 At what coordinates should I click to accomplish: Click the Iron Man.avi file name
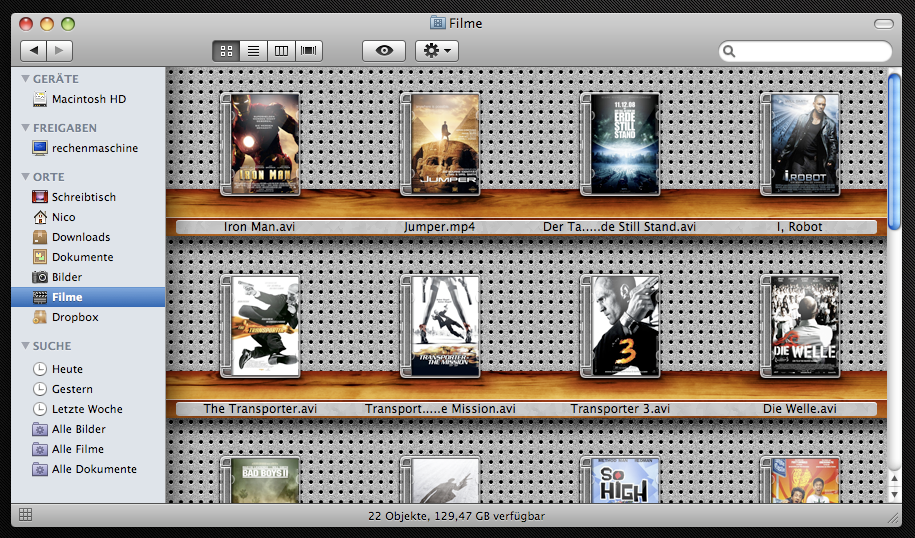pos(259,227)
